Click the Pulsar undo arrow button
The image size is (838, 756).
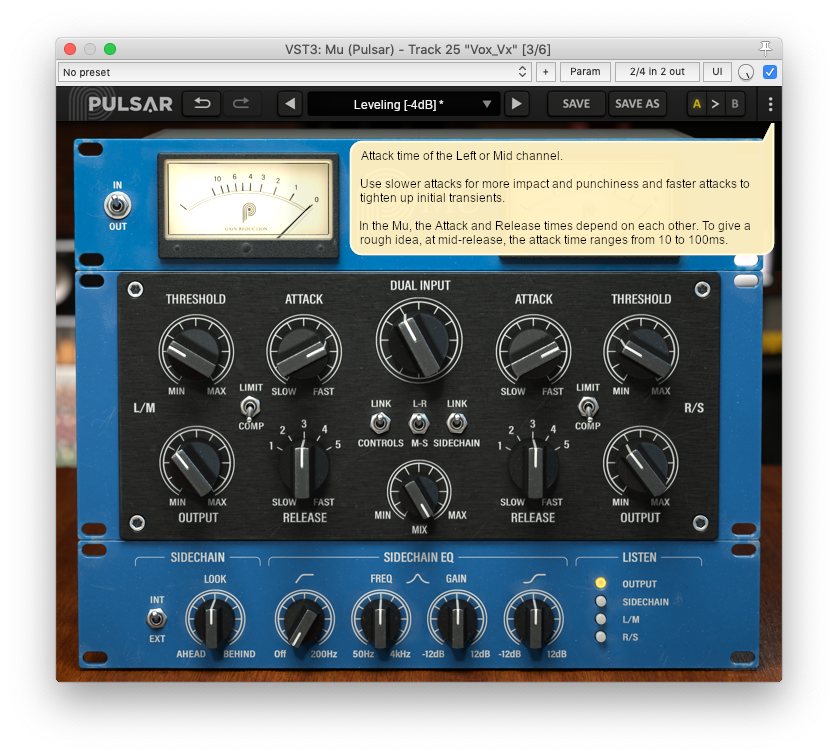pos(201,104)
